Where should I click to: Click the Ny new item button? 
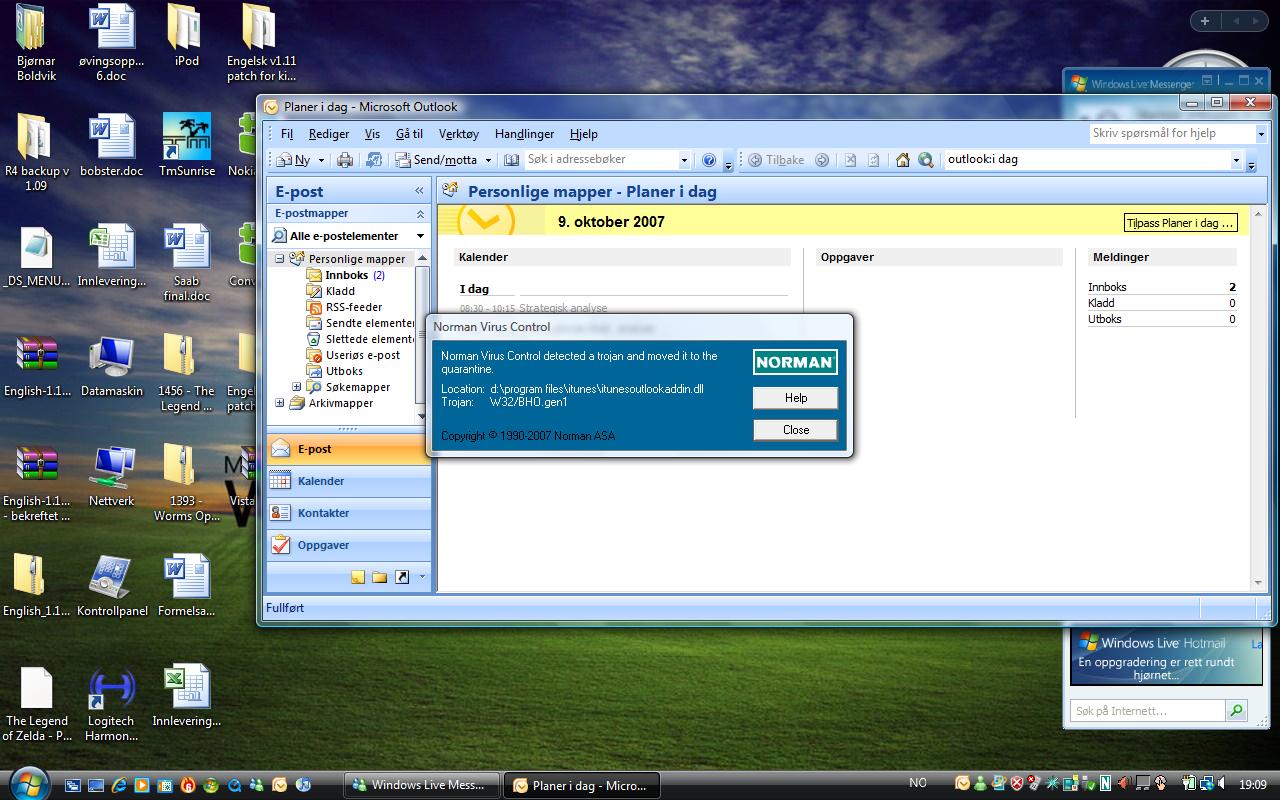coord(294,160)
